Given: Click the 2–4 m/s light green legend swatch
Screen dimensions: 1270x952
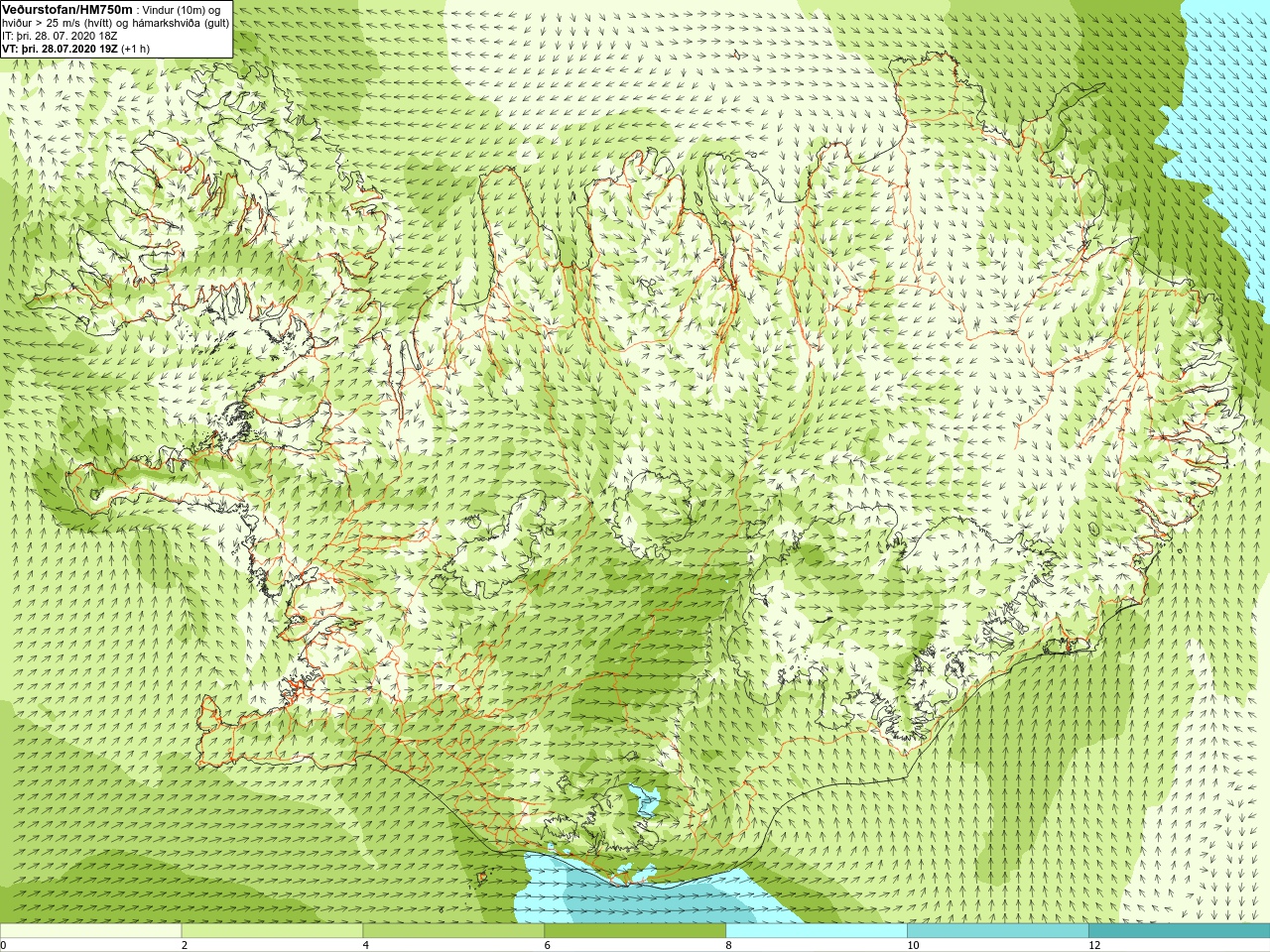Looking at the screenshot, I should click(x=272, y=931).
